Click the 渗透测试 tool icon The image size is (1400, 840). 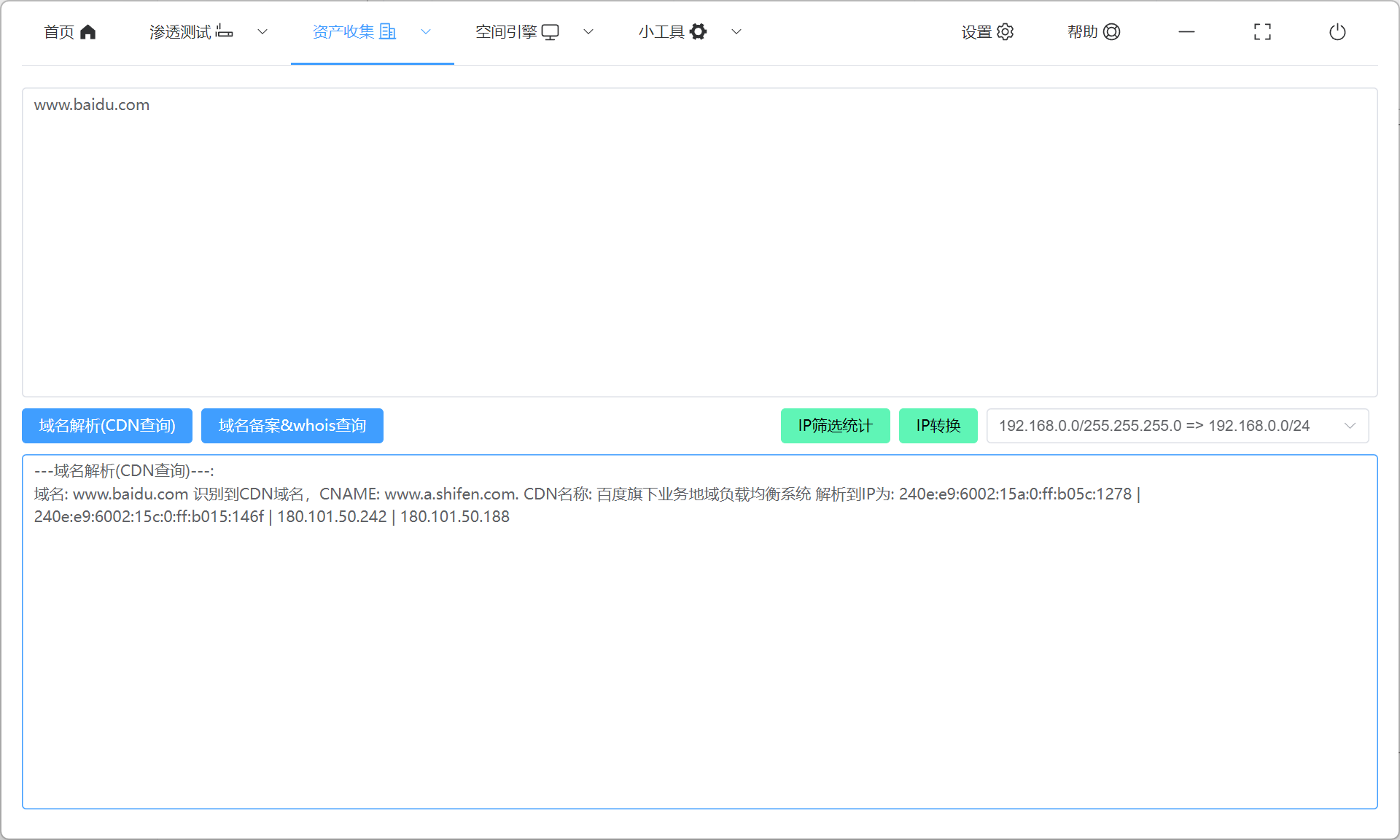tap(225, 32)
